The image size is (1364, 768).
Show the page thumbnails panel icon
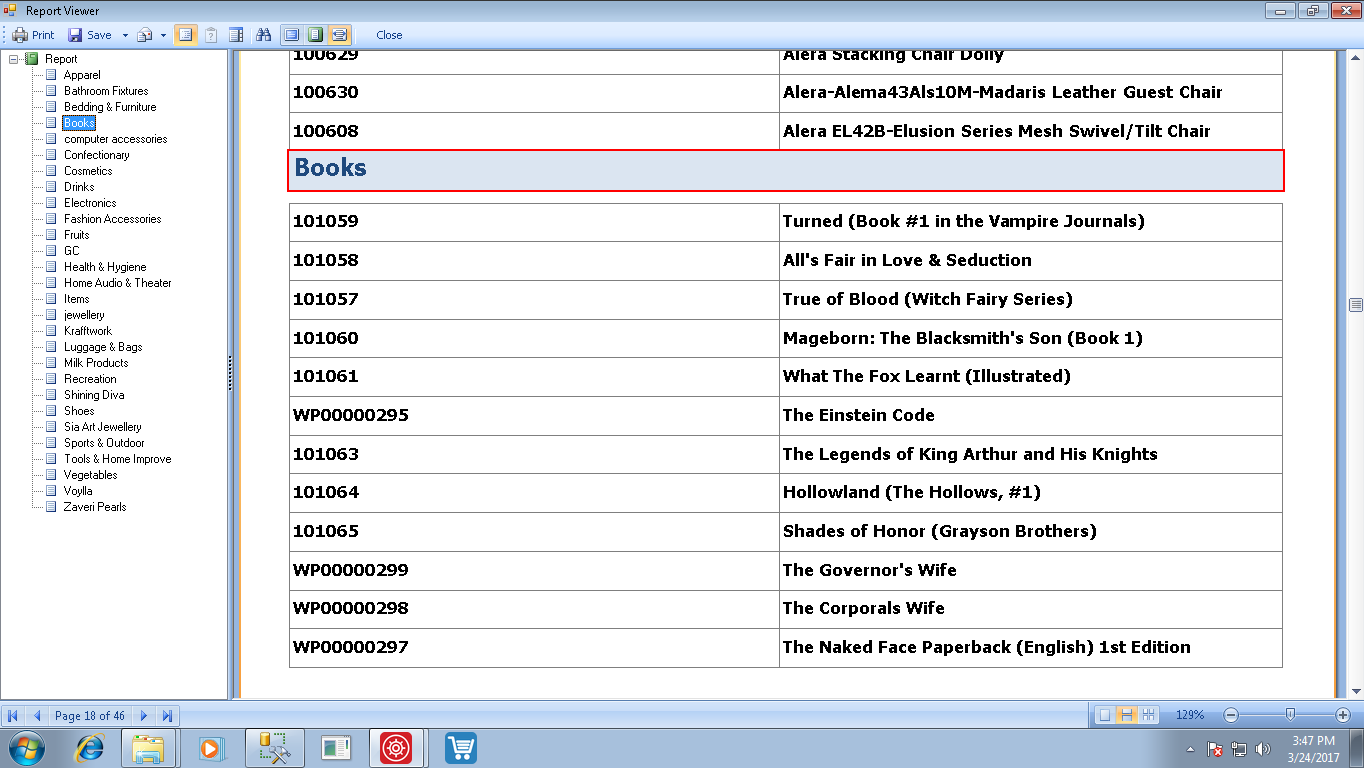236,35
